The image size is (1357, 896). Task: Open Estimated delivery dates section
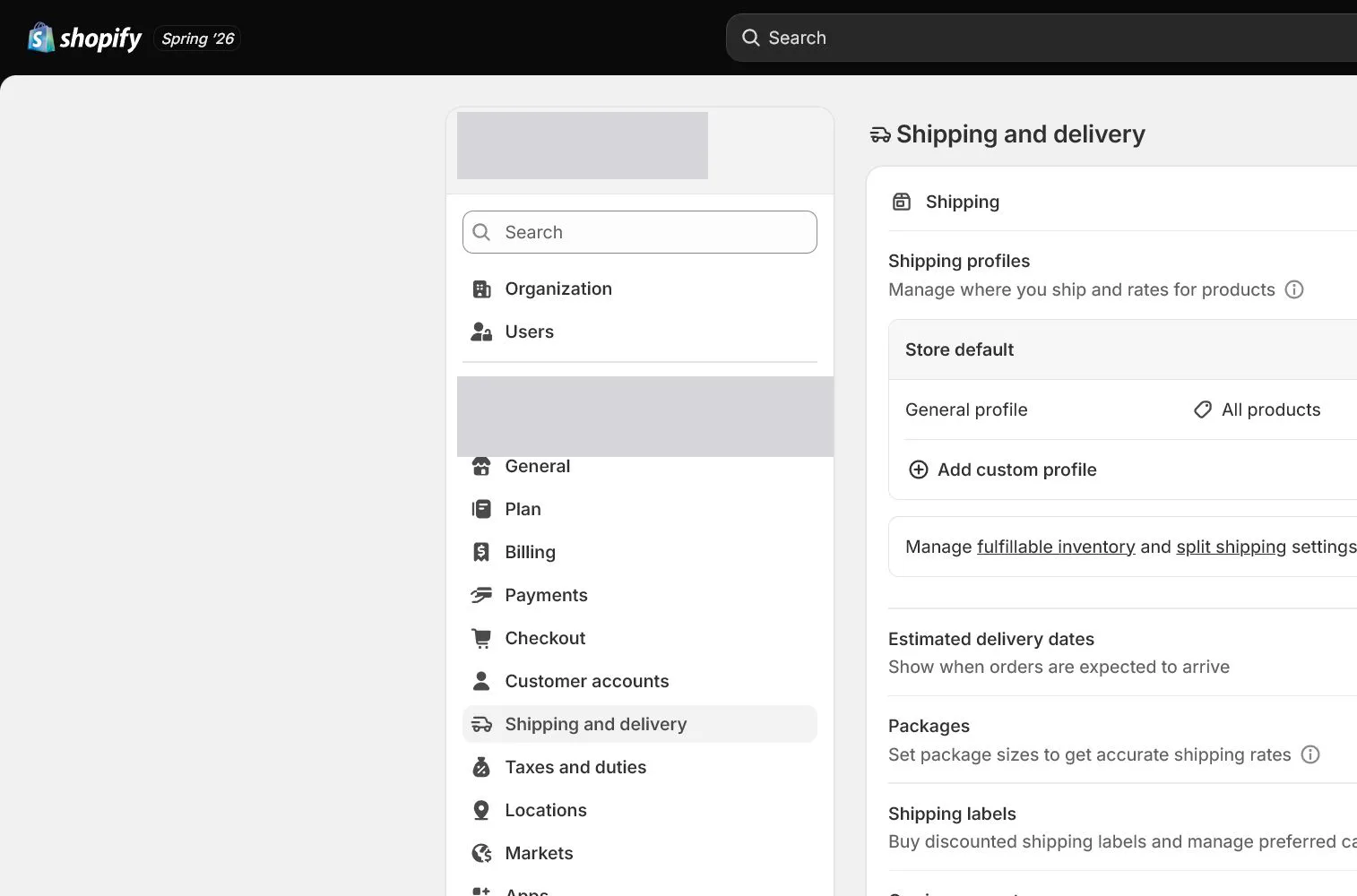(1122, 652)
